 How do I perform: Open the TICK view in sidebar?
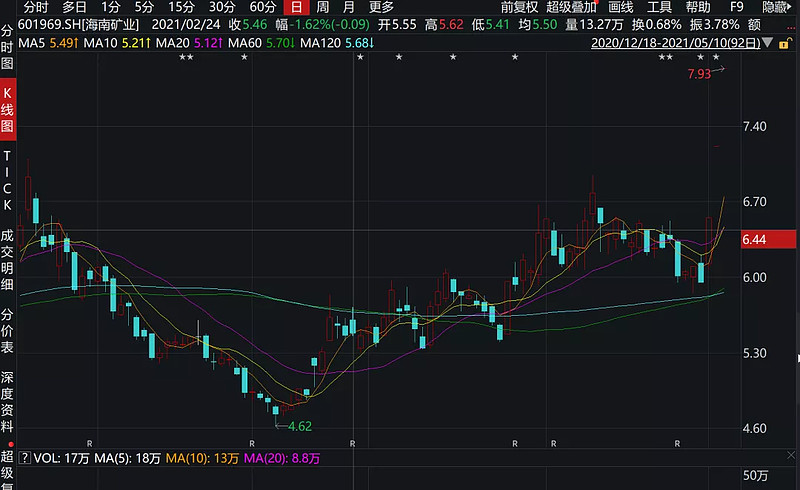point(7,180)
